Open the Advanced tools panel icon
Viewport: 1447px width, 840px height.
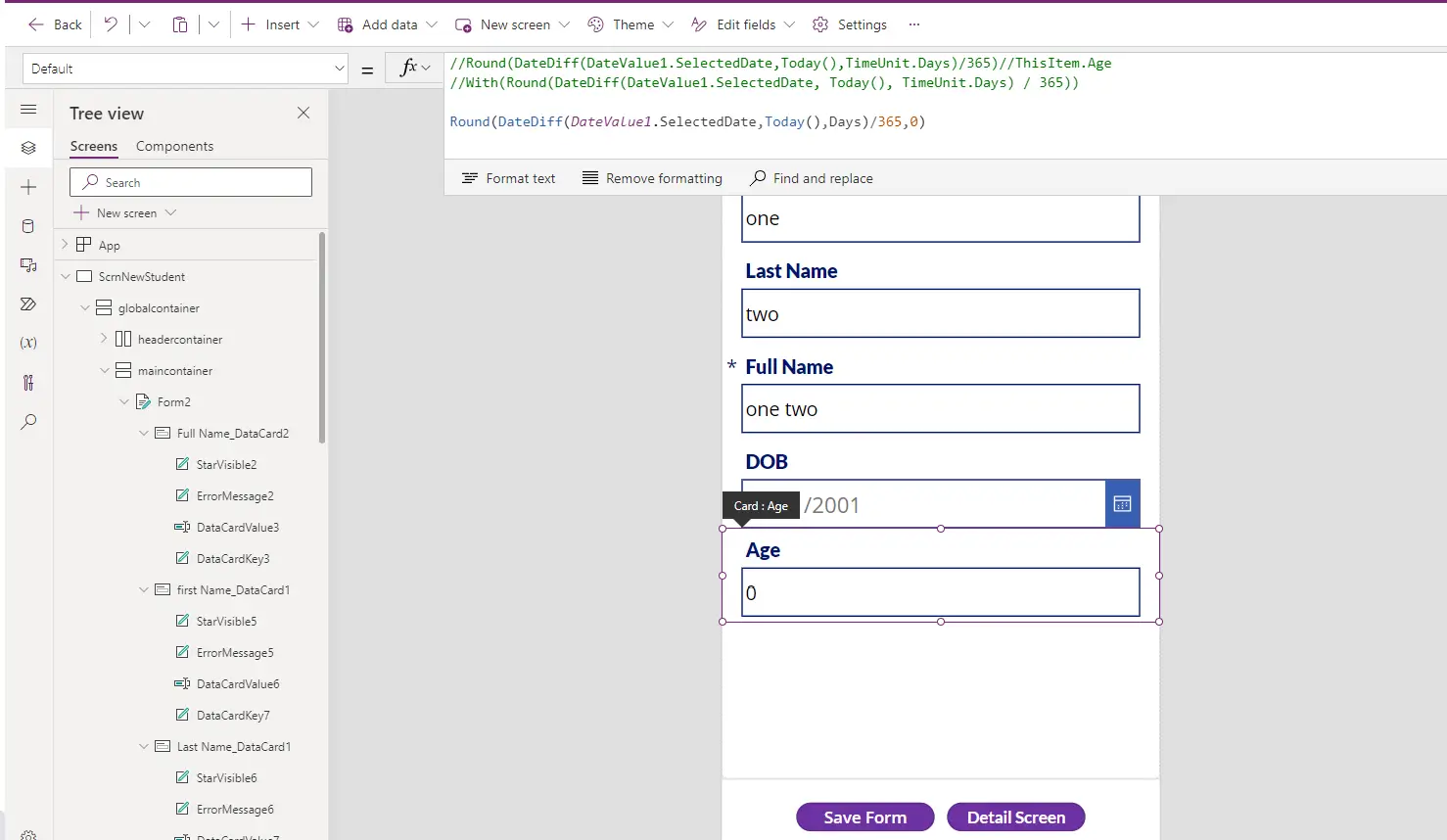click(27, 383)
